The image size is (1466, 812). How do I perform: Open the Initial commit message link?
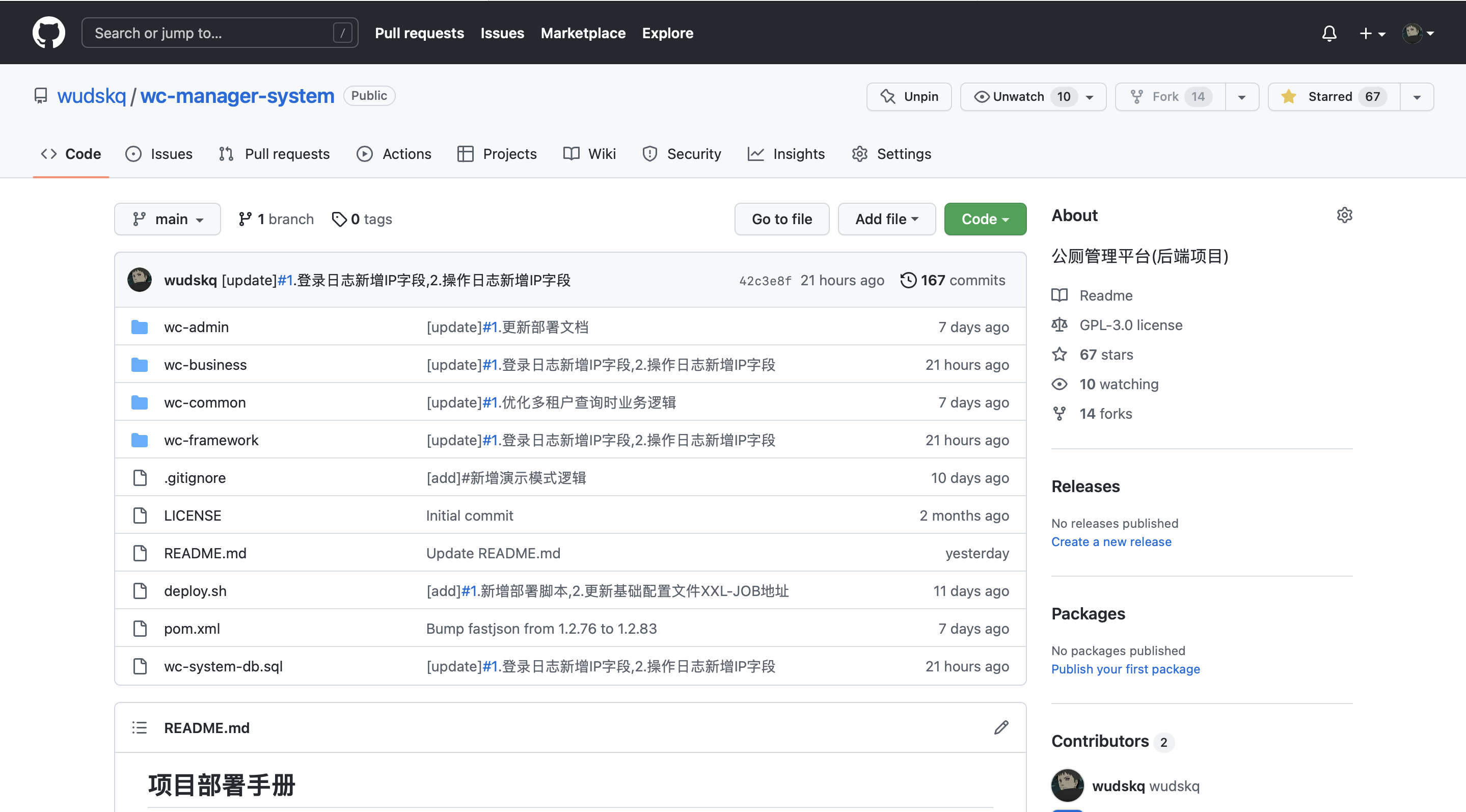(470, 516)
